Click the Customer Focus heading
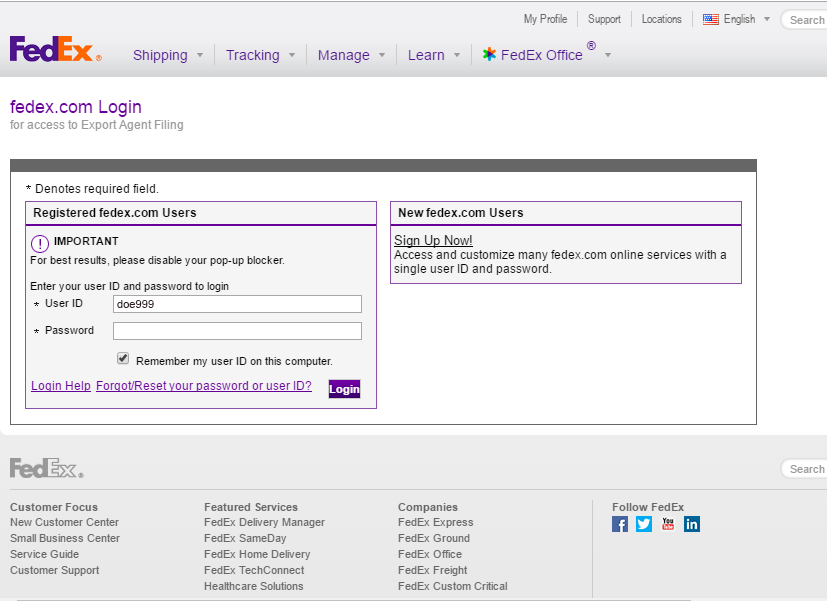Viewport: 827px width, 601px height. [x=54, y=507]
